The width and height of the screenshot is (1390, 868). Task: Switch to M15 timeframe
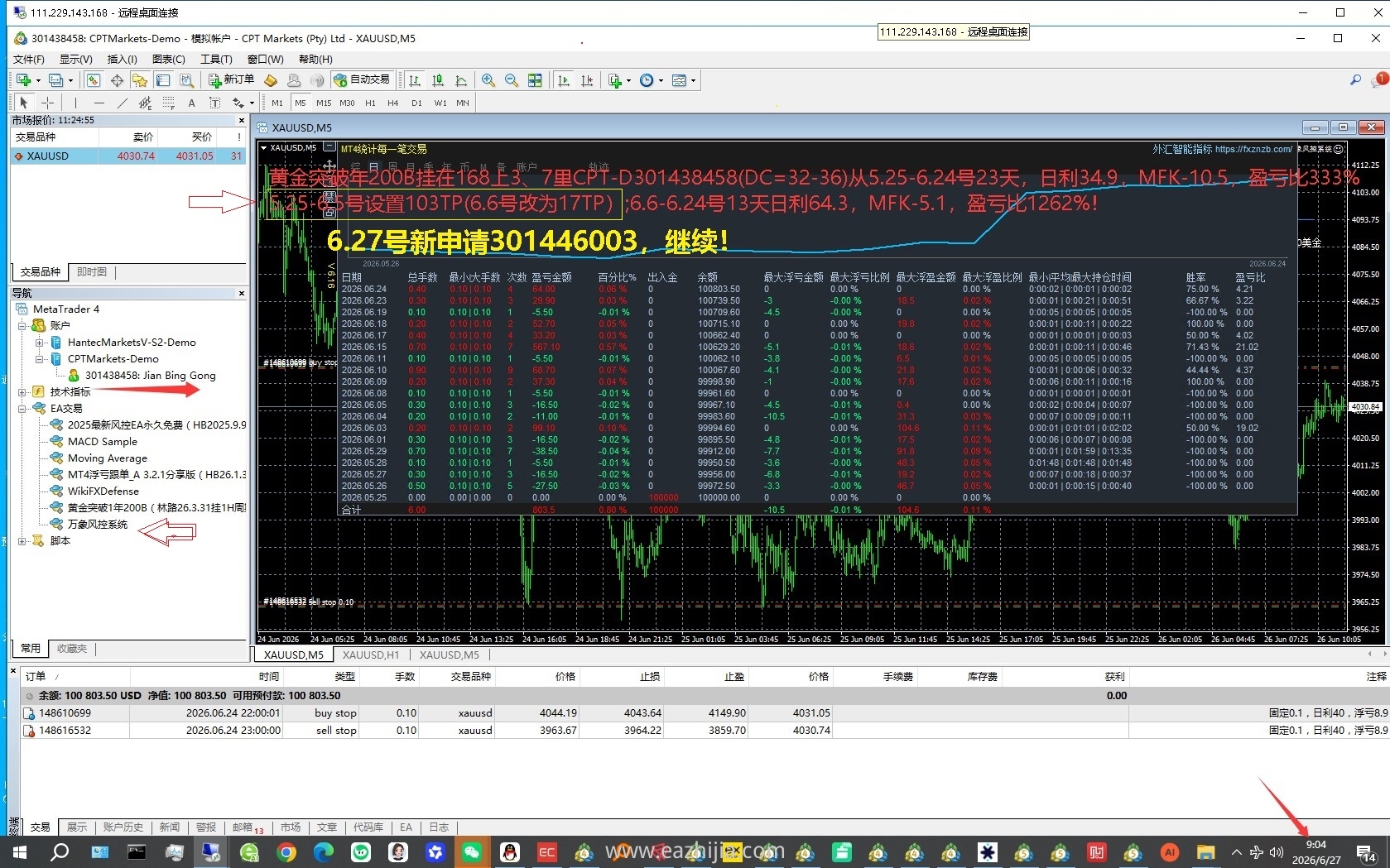pos(324,103)
